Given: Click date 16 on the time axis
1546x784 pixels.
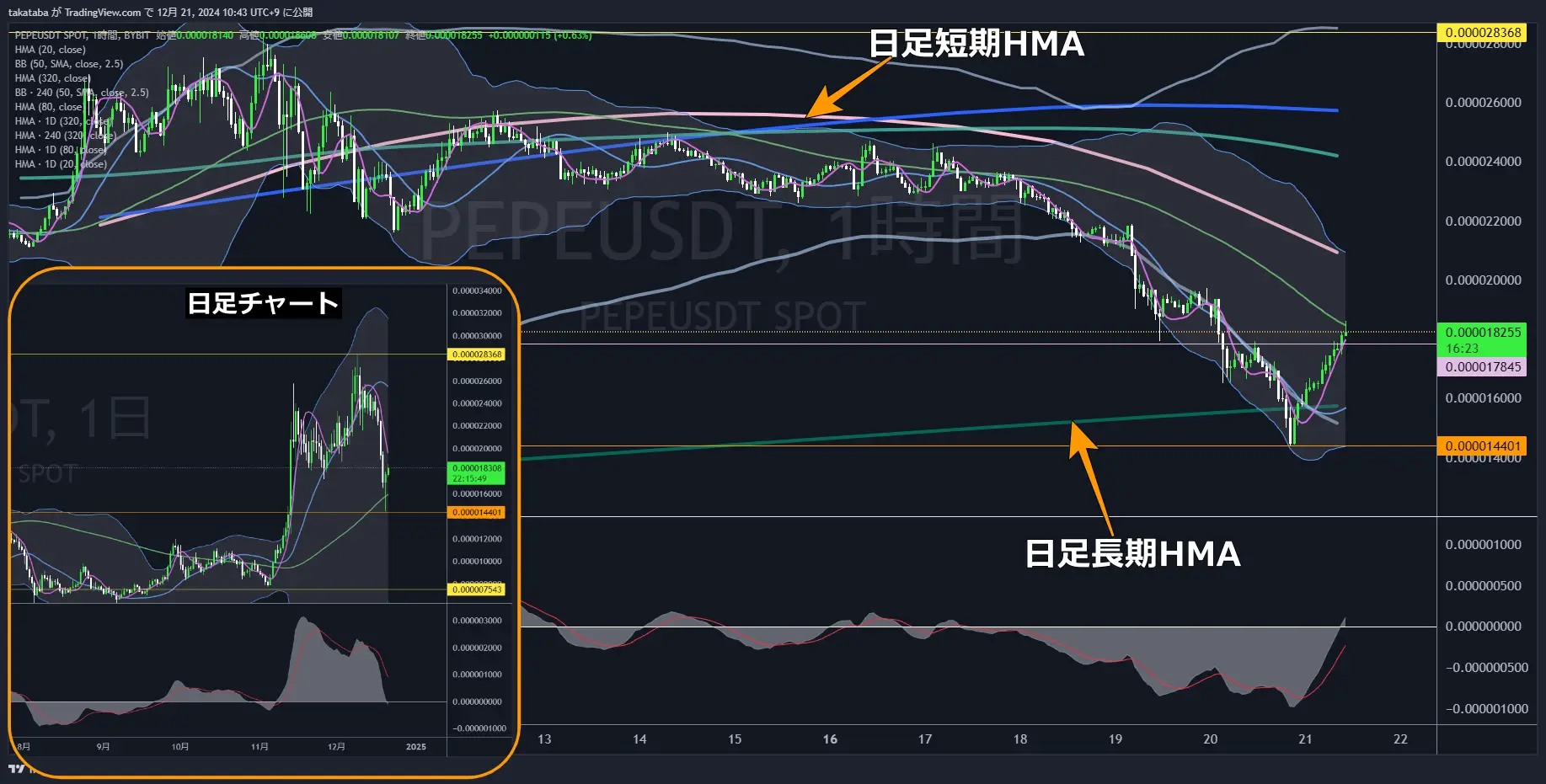Looking at the screenshot, I should [x=830, y=739].
